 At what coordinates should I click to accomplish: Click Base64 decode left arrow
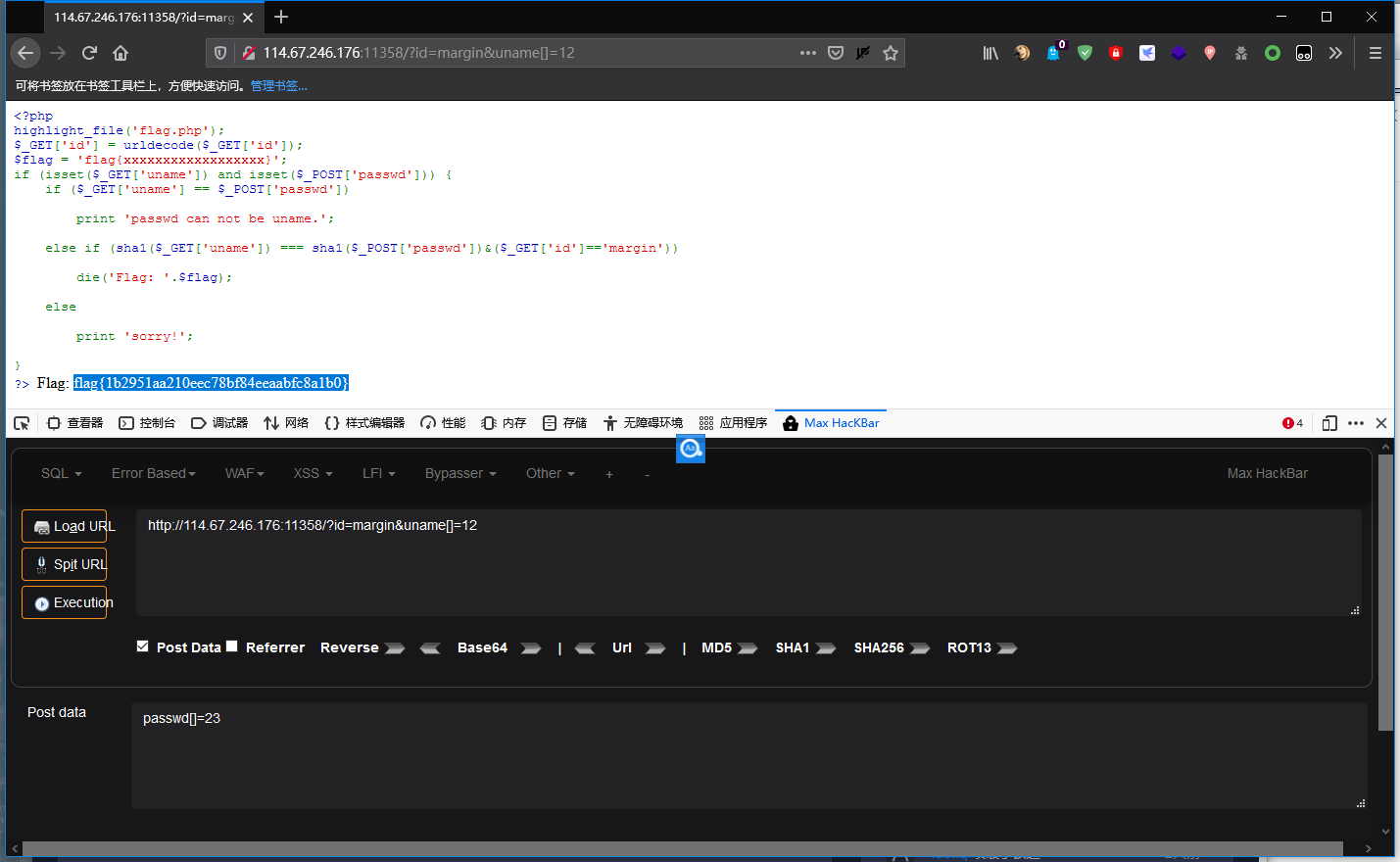click(x=430, y=648)
